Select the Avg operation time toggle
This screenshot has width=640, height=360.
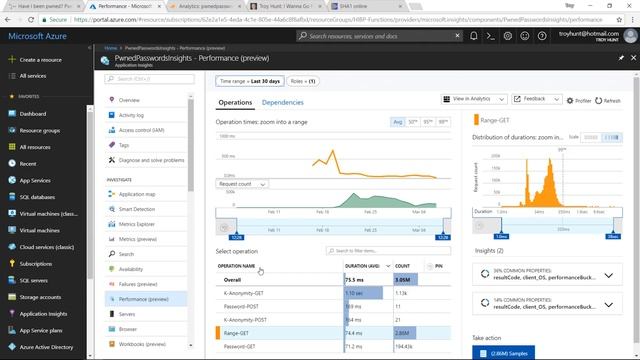tap(398, 122)
